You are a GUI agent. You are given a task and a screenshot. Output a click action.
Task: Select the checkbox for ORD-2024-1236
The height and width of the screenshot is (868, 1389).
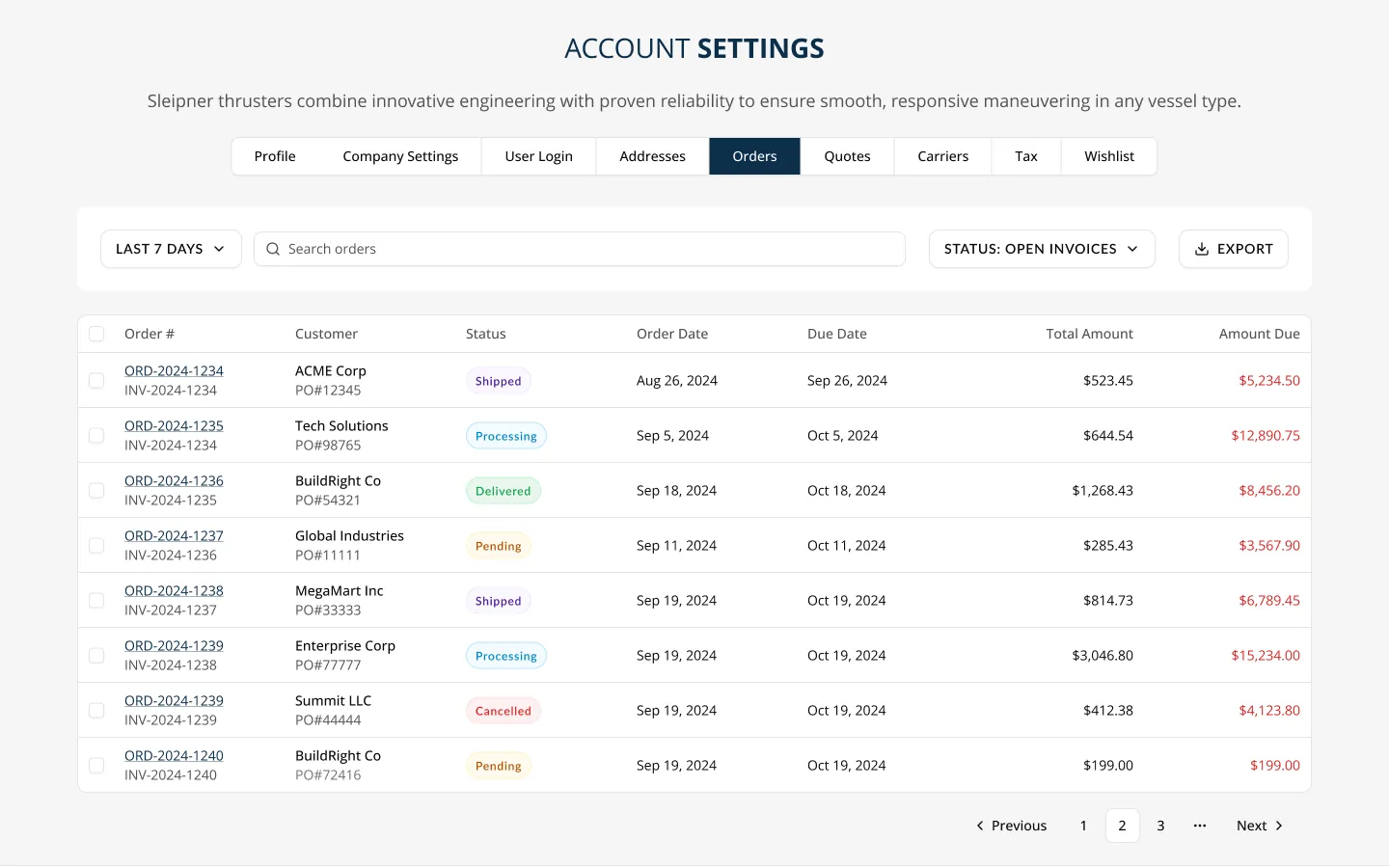point(96,491)
